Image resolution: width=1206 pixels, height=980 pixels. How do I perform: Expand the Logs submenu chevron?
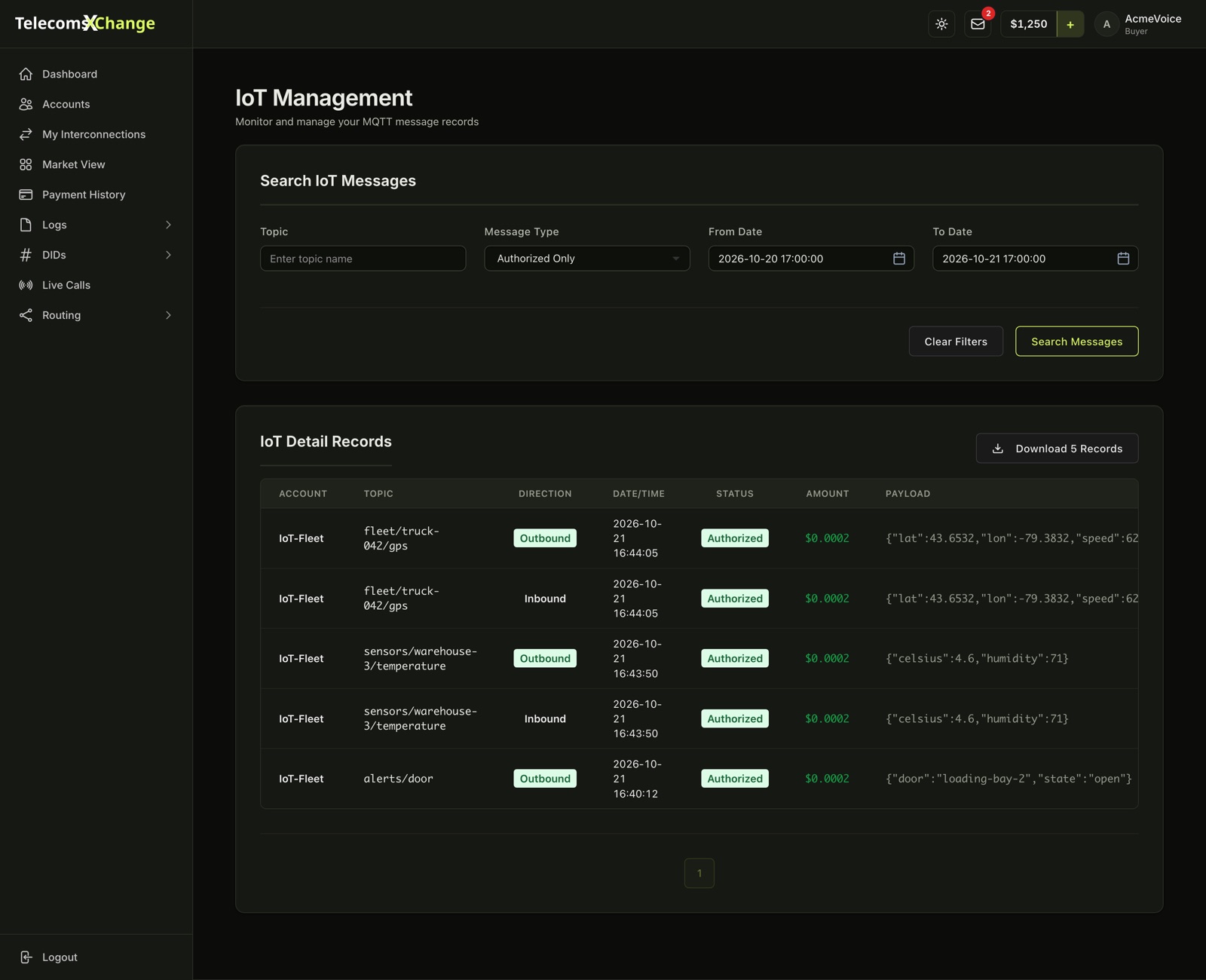click(168, 225)
